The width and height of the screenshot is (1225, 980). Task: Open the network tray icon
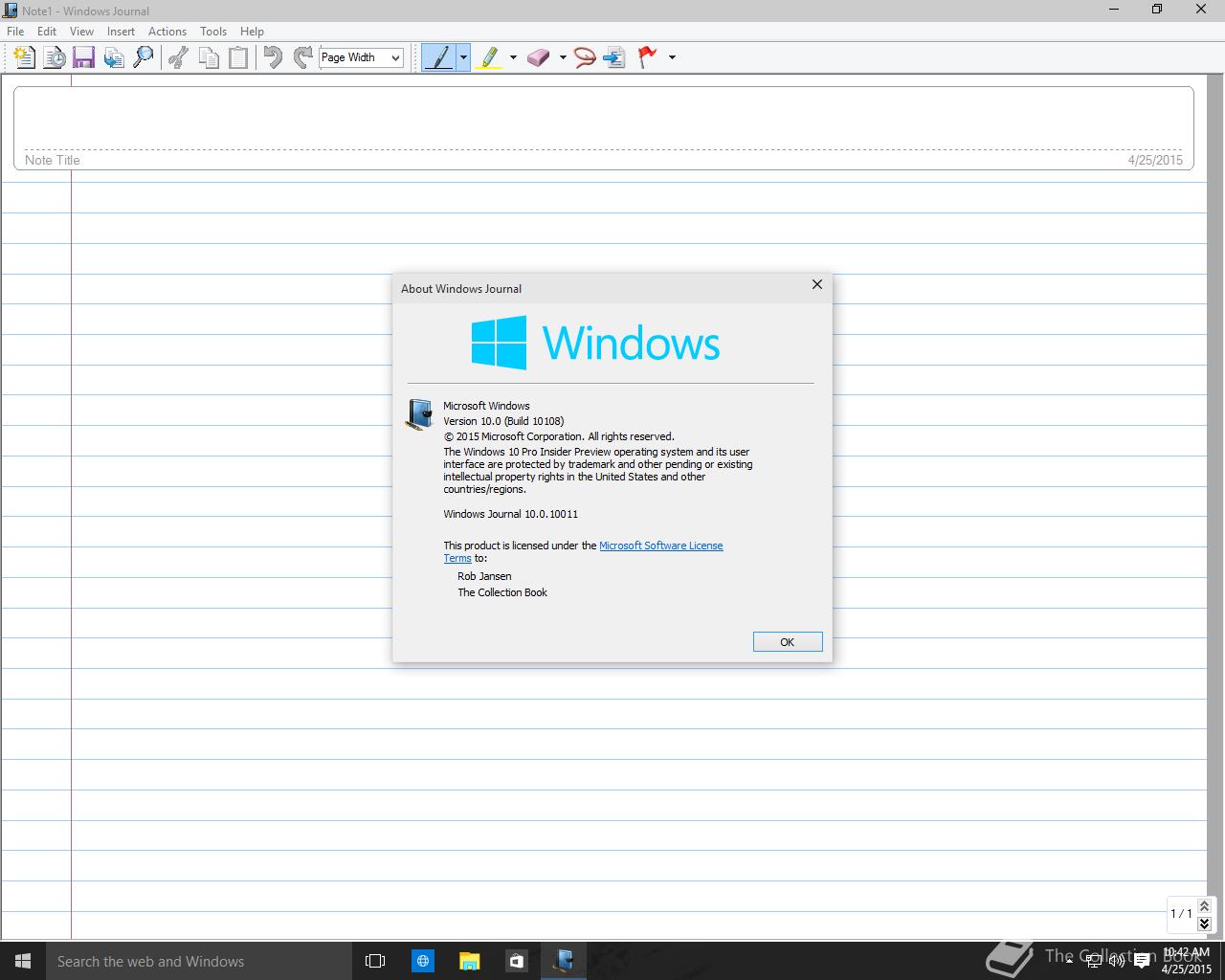tap(1094, 961)
